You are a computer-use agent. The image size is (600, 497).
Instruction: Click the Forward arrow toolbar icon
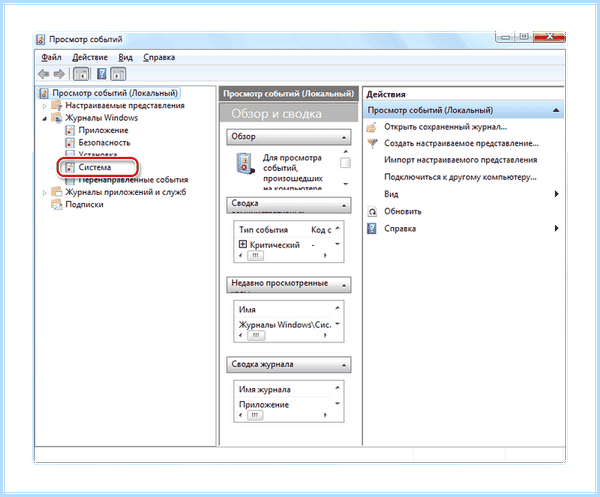pyautogui.click(x=59, y=74)
